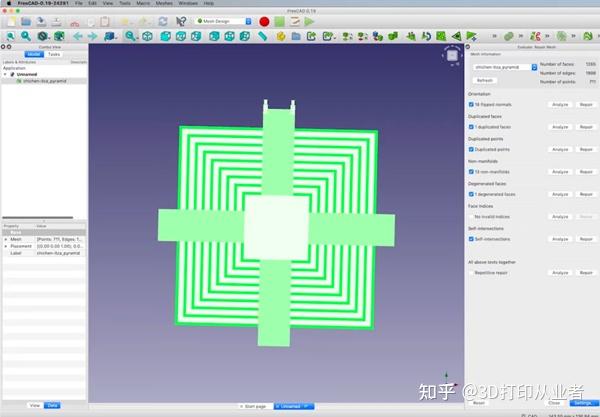Switch to Start page tab
This screenshot has width=600, height=417.
[255, 406]
